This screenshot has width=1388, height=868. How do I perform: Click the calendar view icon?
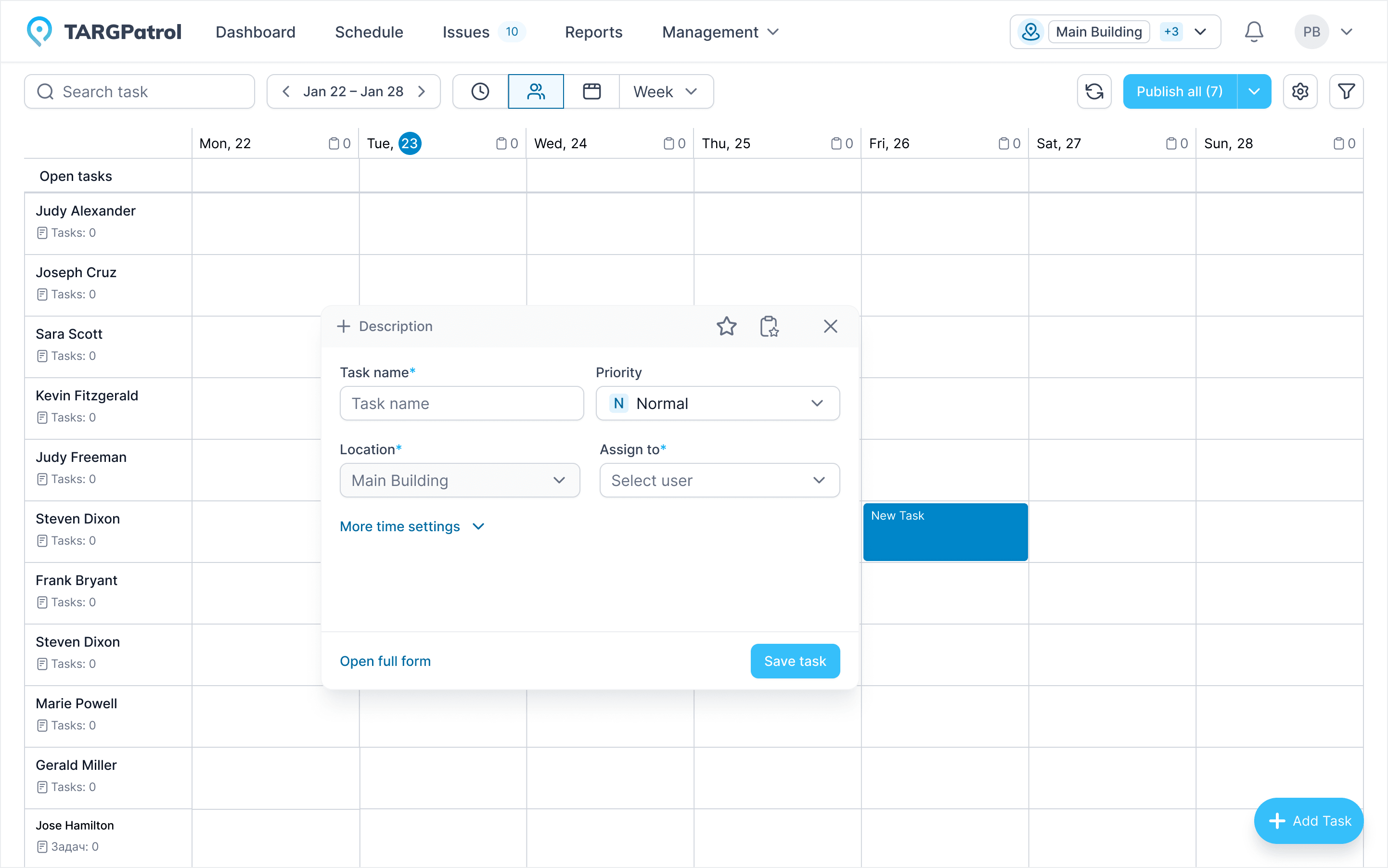(x=591, y=91)
